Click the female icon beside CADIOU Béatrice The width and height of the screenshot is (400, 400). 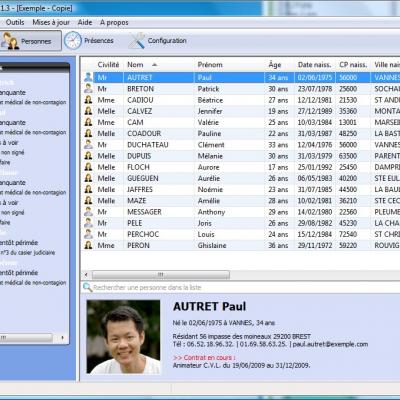88,100
